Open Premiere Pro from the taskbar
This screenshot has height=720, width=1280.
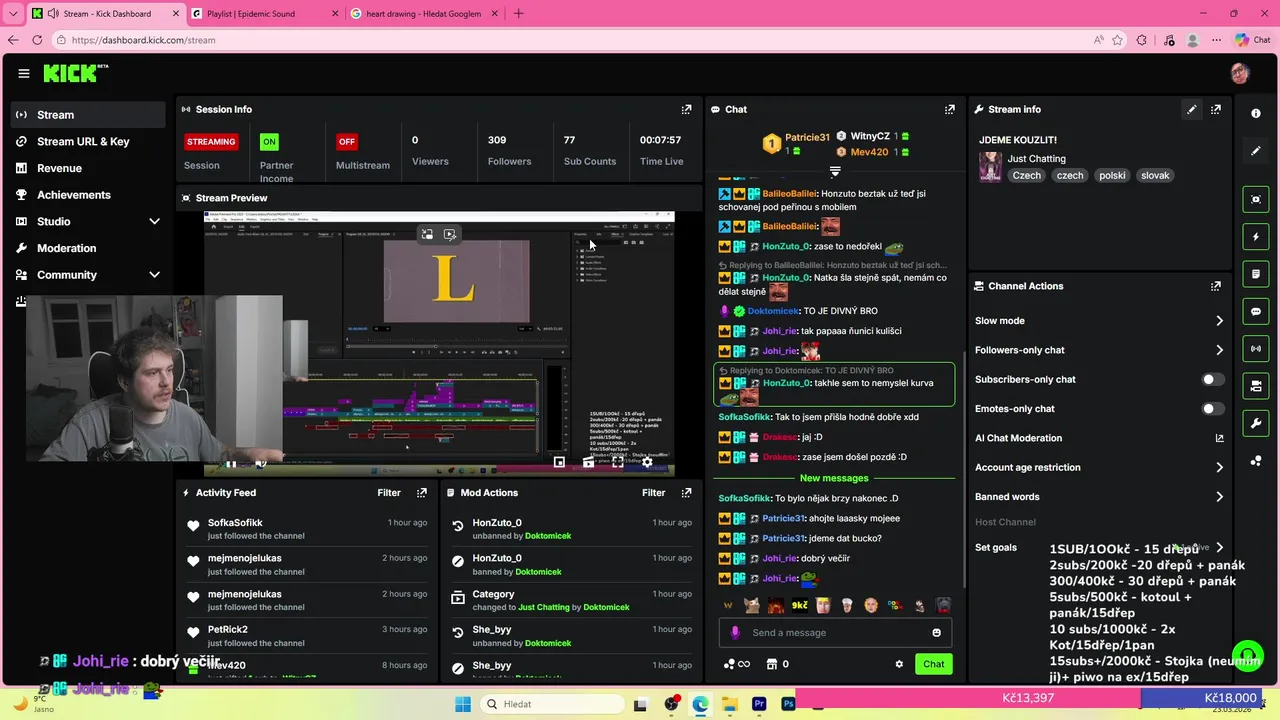pos(759,704)
